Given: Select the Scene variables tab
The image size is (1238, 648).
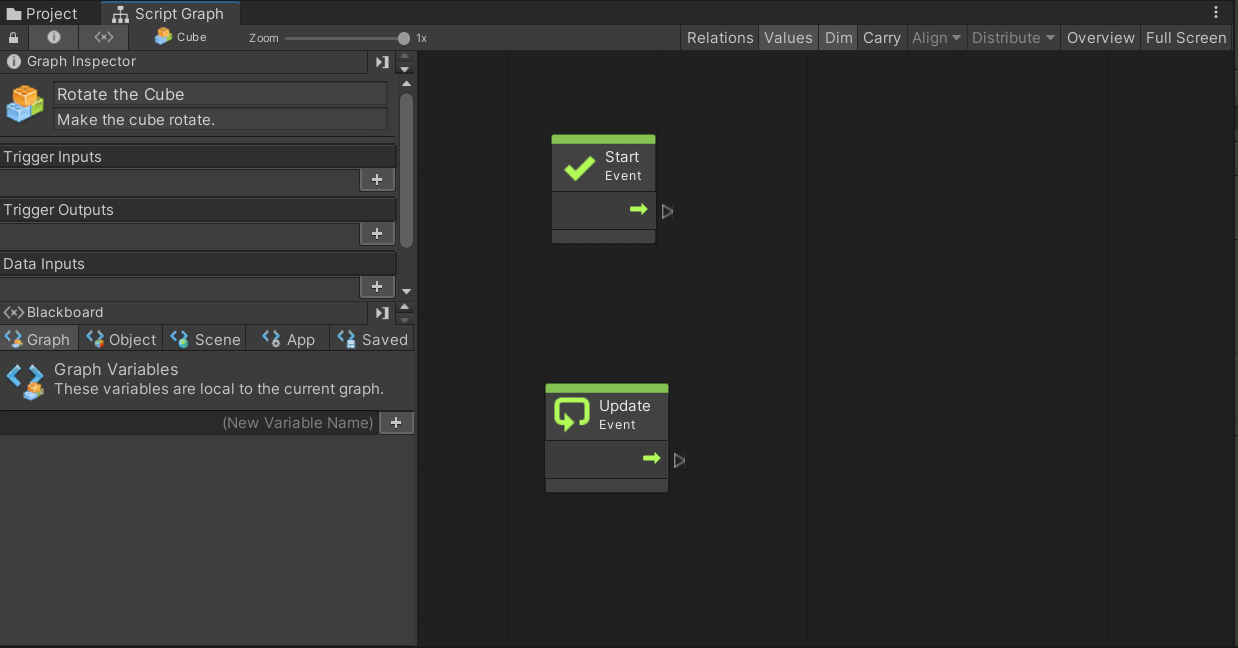Looking at the screenshot, I should 205,339.
